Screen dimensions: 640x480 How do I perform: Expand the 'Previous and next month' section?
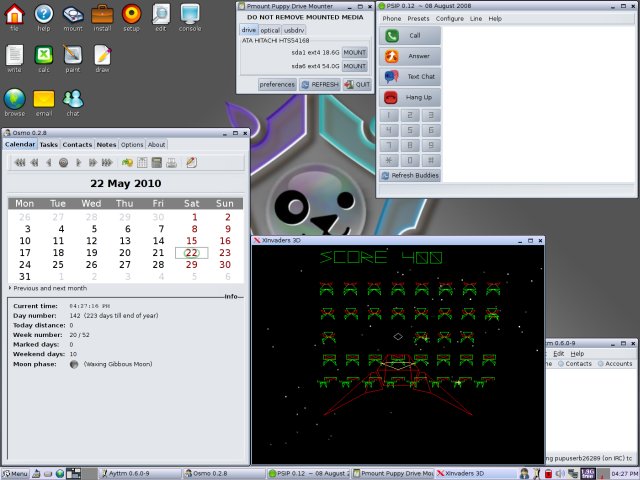click(48, 288)
